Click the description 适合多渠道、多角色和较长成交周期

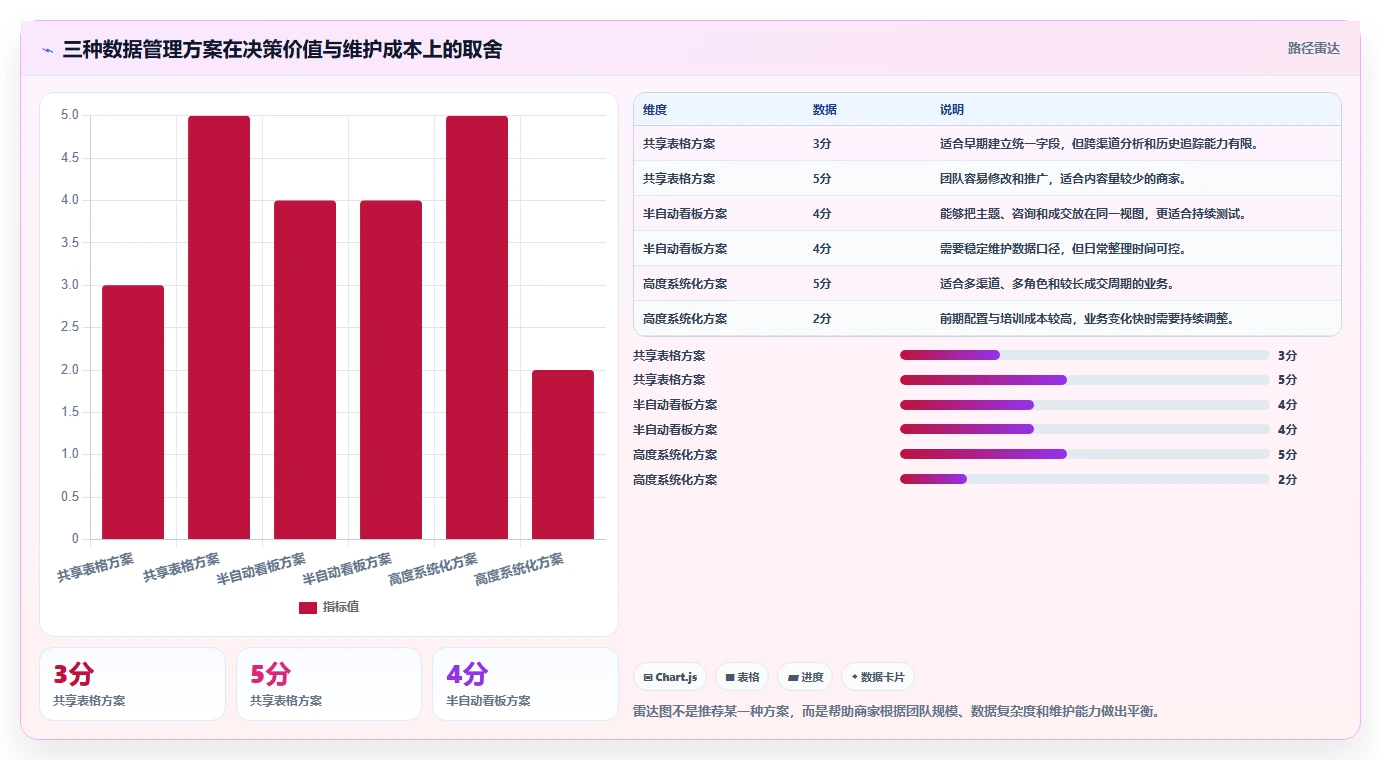[1056, 284]
